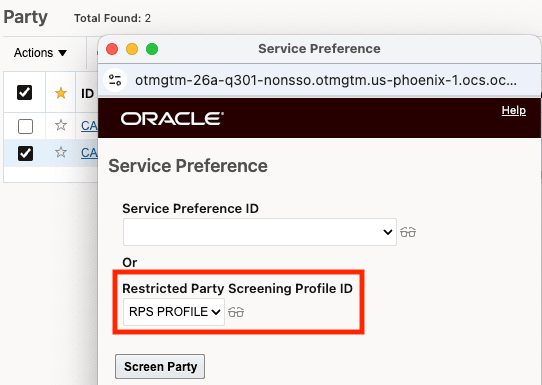Image resolution: width=542 pixels, height=385 pixels.
Task: Open the Restricted Party Screening Profile ID dropdown
Action: 174,312
